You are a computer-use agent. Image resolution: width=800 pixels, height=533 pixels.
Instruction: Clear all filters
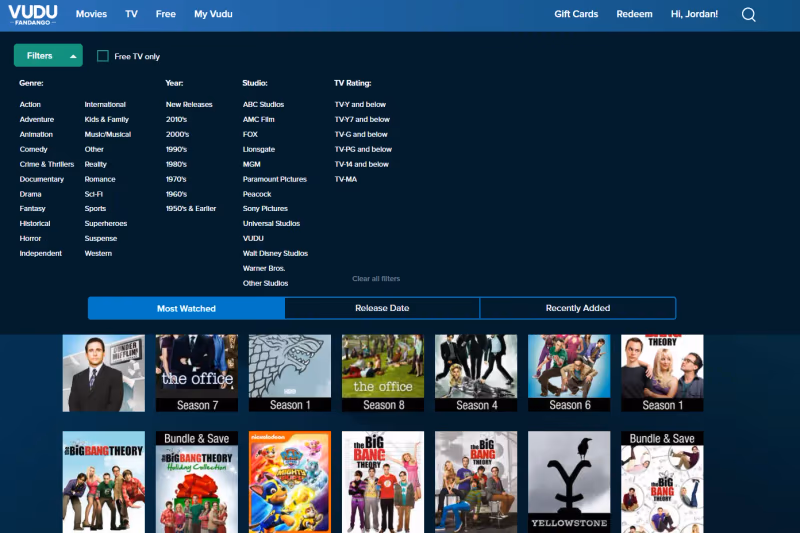(376, 278)
